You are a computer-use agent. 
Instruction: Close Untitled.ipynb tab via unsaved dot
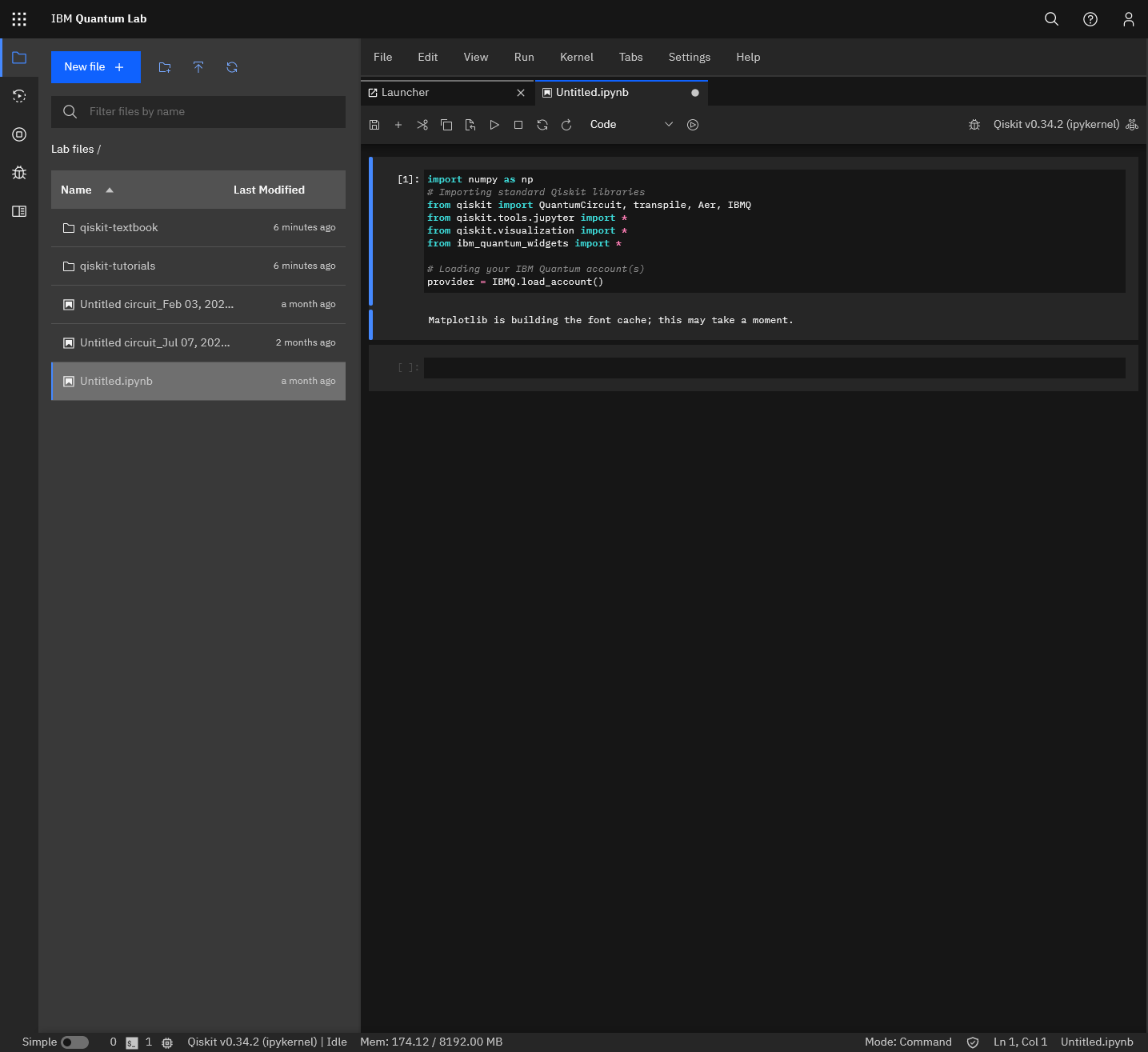coord(695,93)
